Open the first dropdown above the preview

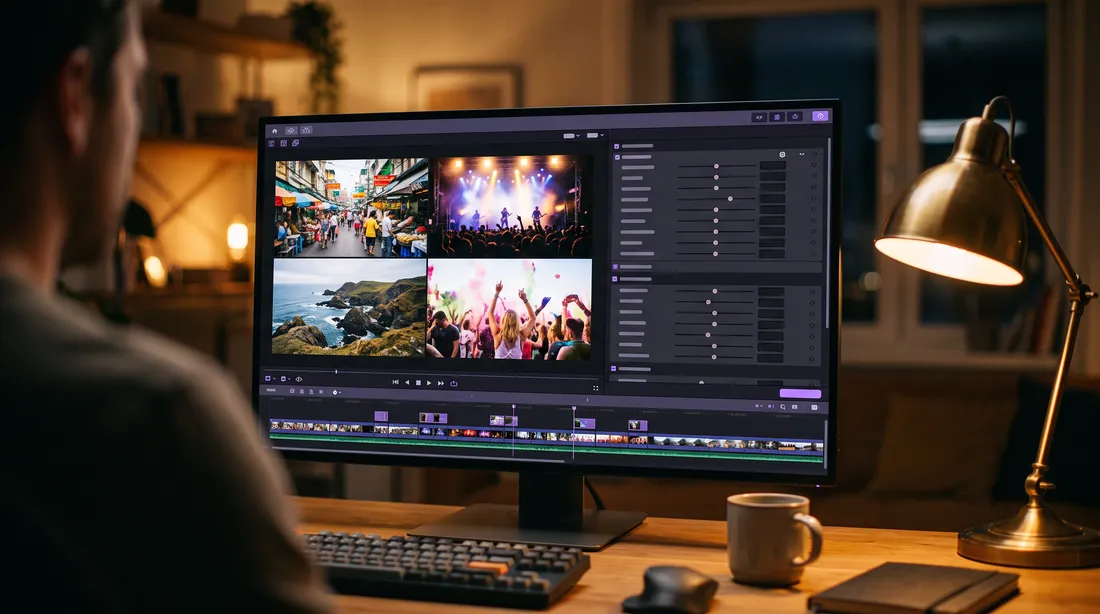point(572,135)
